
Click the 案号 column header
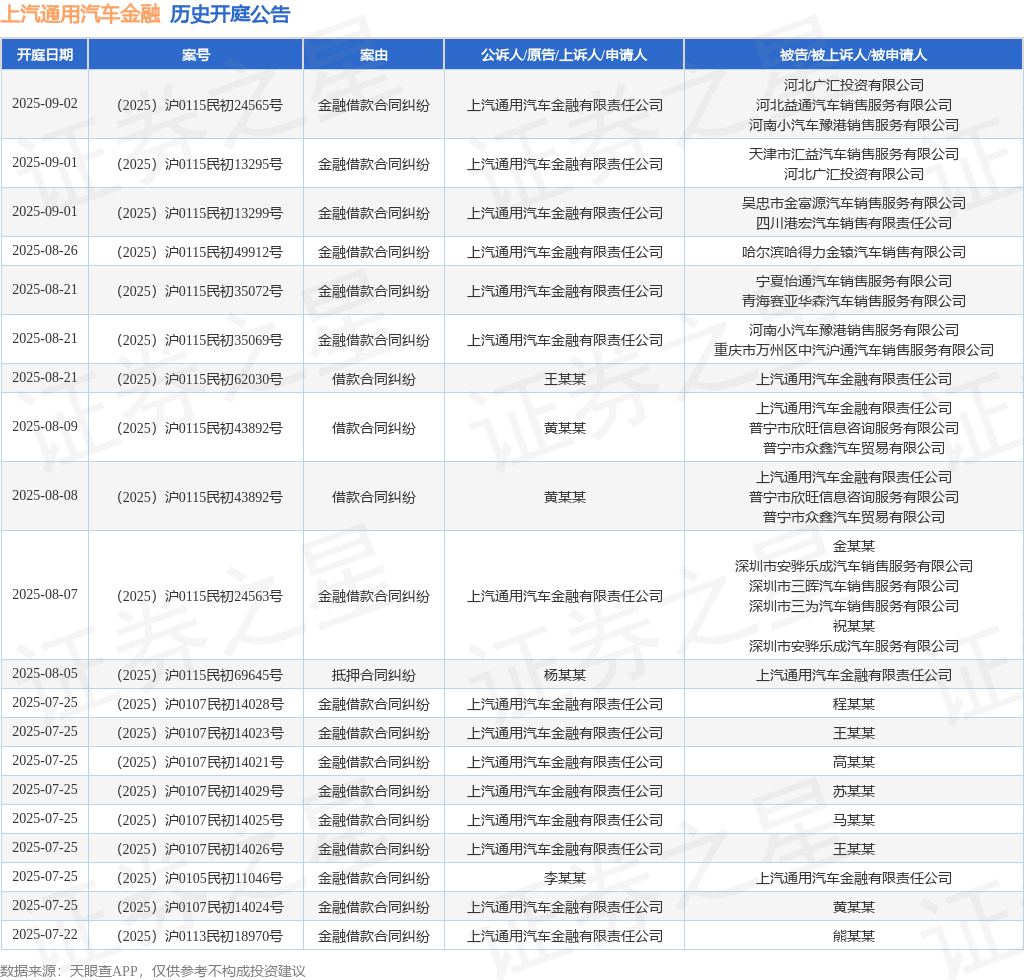195,55
